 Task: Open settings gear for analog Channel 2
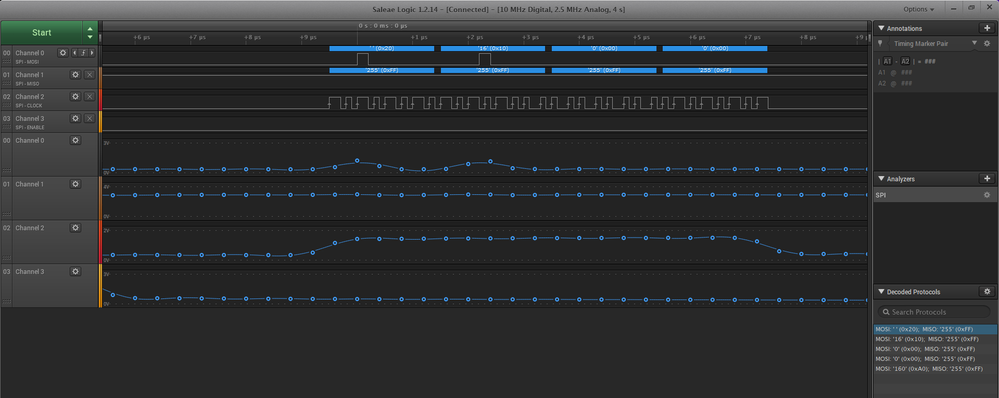pyautogui.click(x=75, y=227)
